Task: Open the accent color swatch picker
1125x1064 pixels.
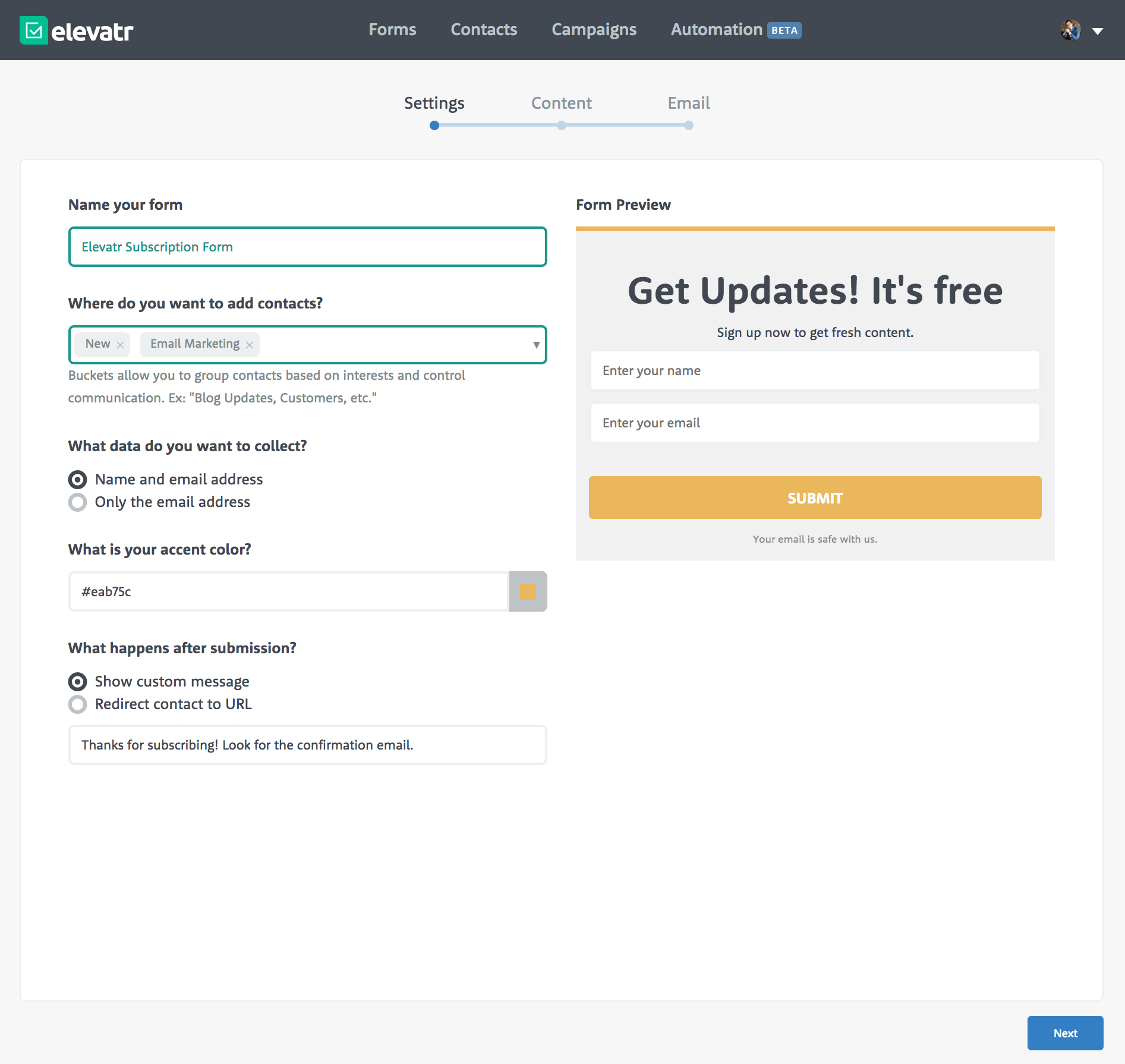Action: click(x=528, y=591)
